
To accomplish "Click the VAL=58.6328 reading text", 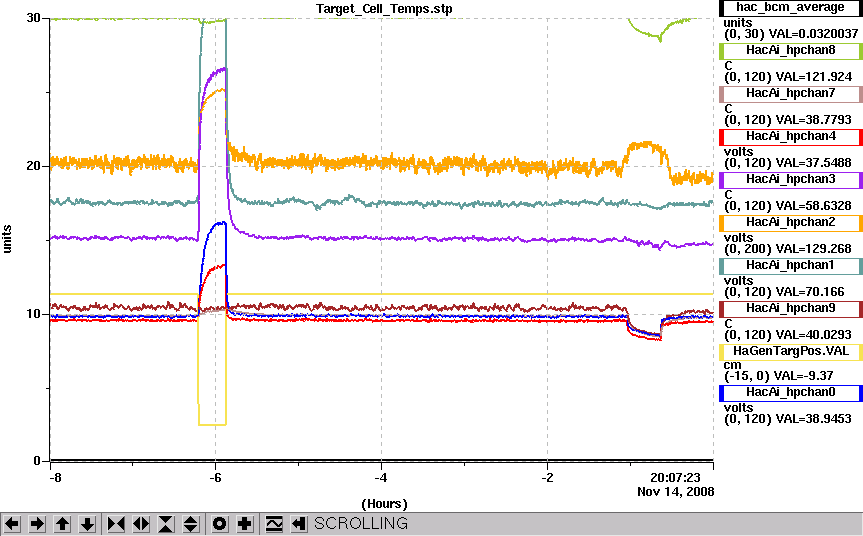I will click(813, 206).
